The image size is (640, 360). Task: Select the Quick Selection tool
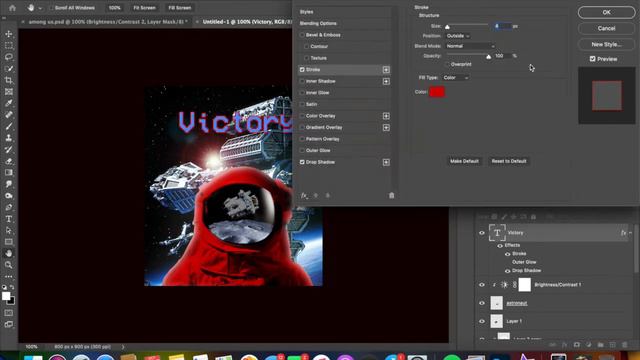(x=9, y=69)
